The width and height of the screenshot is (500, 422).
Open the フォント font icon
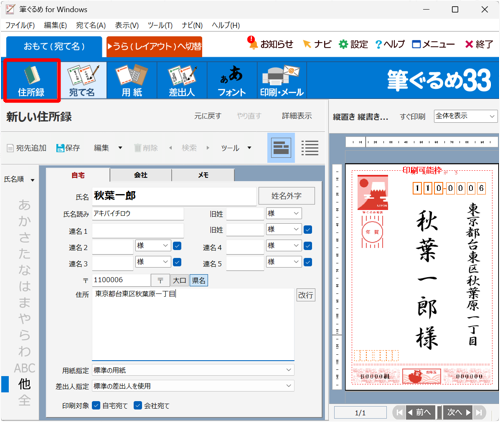coord(232,80)
